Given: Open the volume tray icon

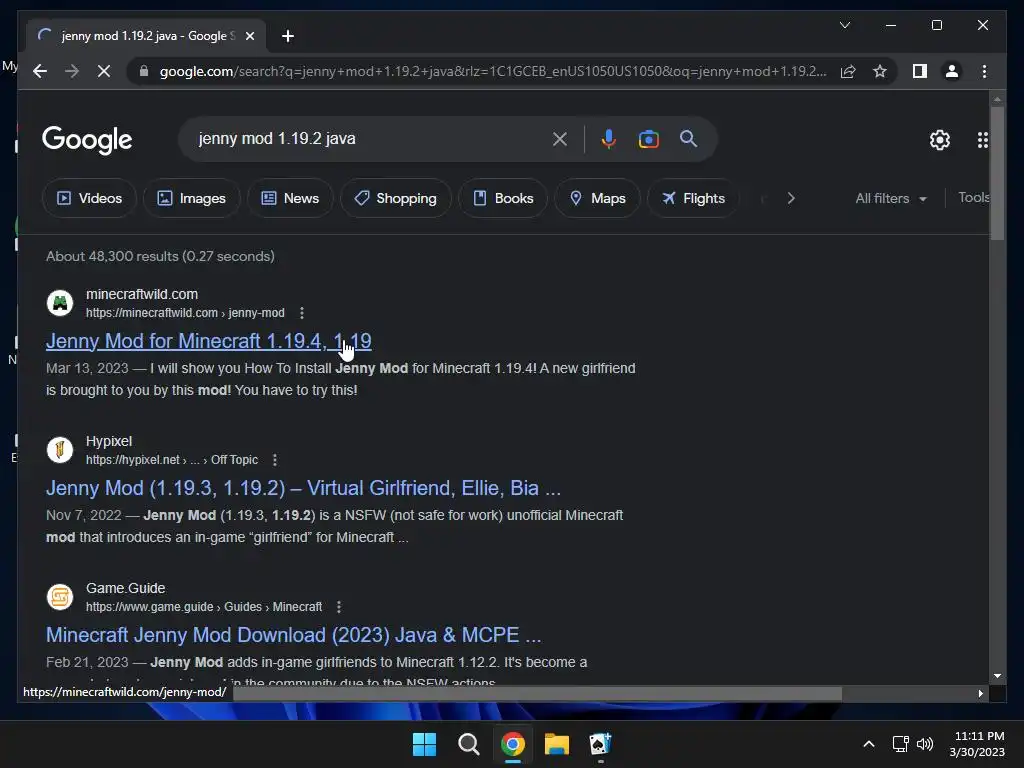Looking at the screenshot, I should [925, 744].
